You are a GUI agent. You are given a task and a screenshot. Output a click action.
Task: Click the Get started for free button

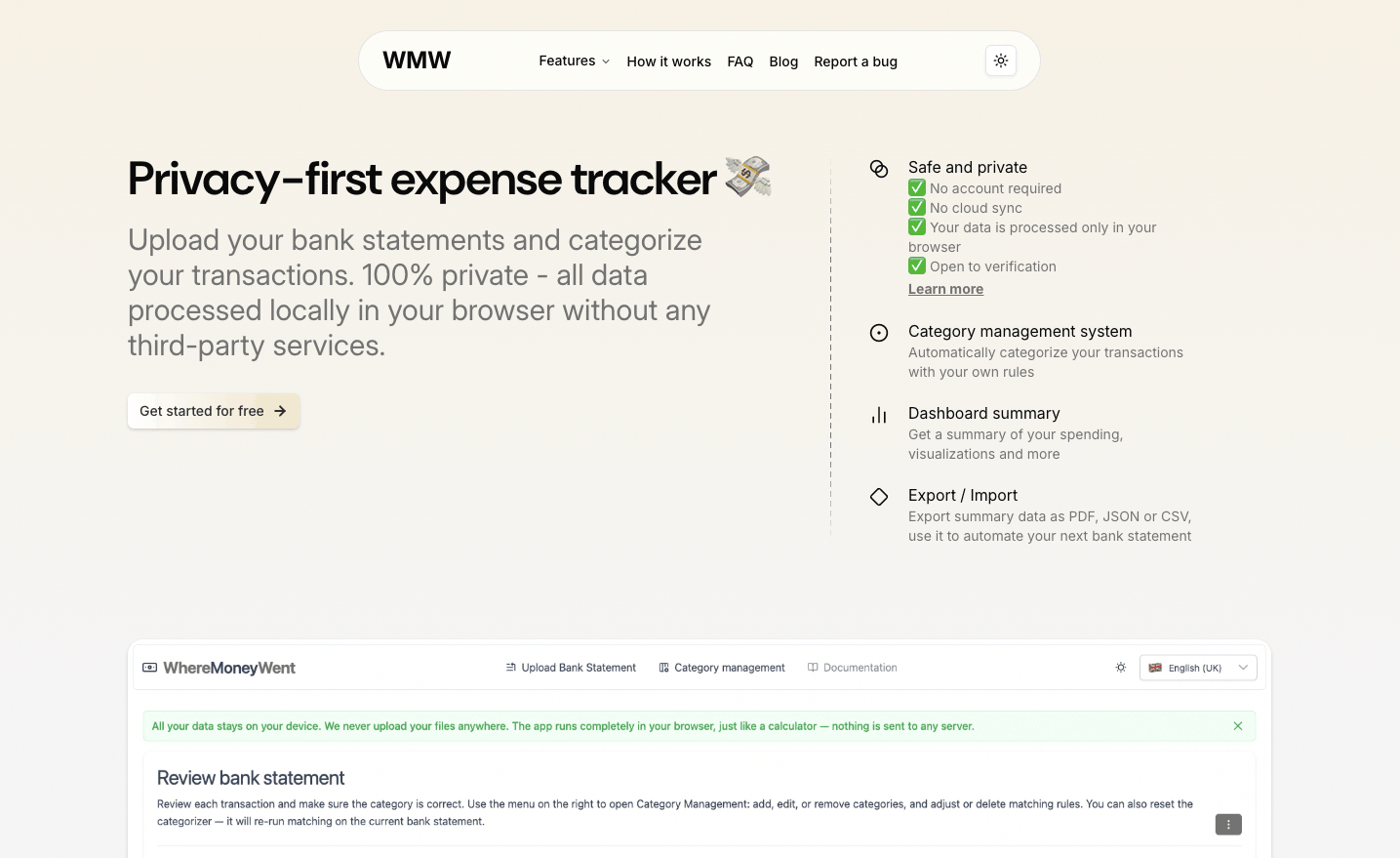point(213,410)
